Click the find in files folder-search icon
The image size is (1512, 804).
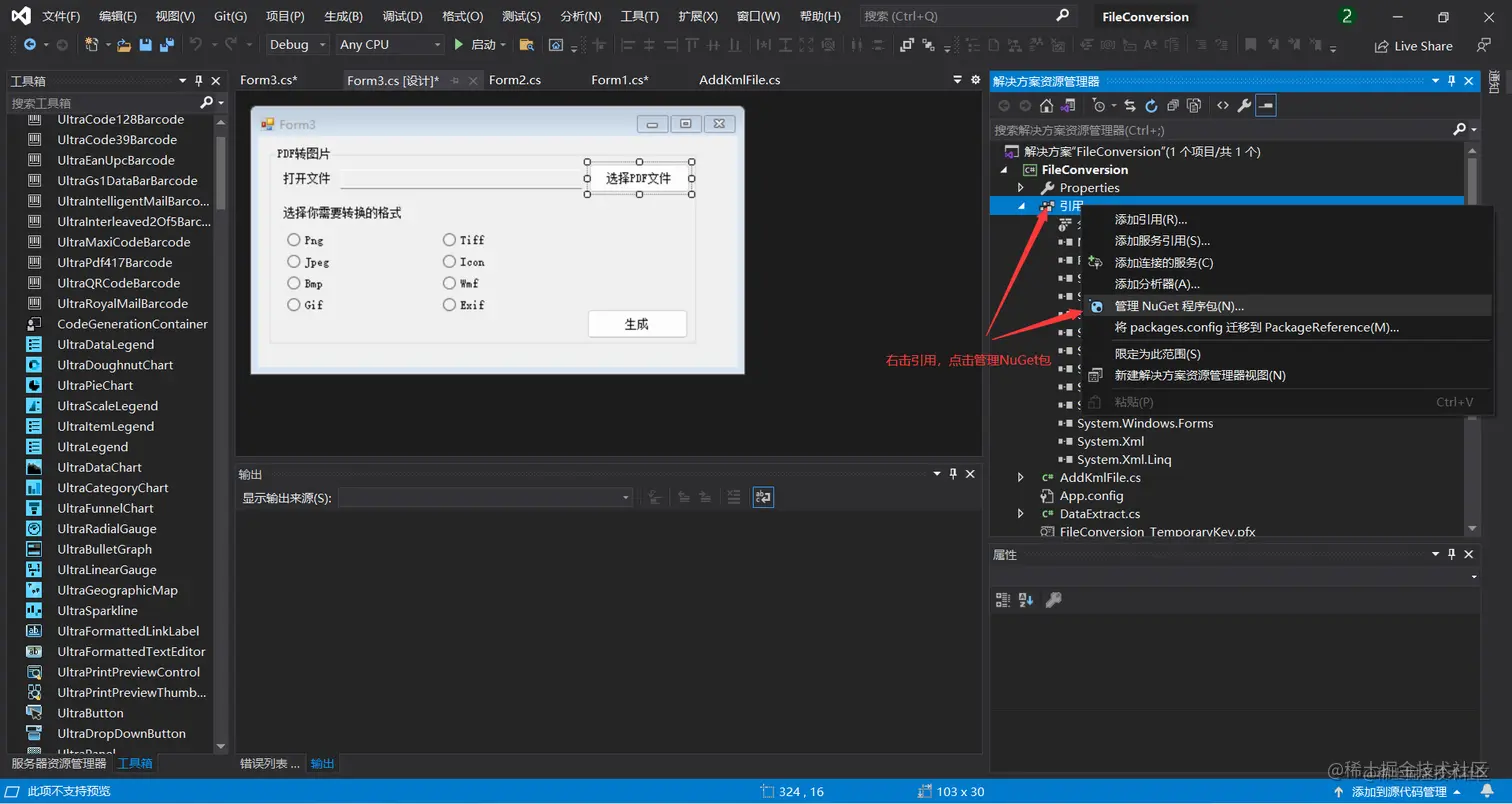(x=527, y=45)
